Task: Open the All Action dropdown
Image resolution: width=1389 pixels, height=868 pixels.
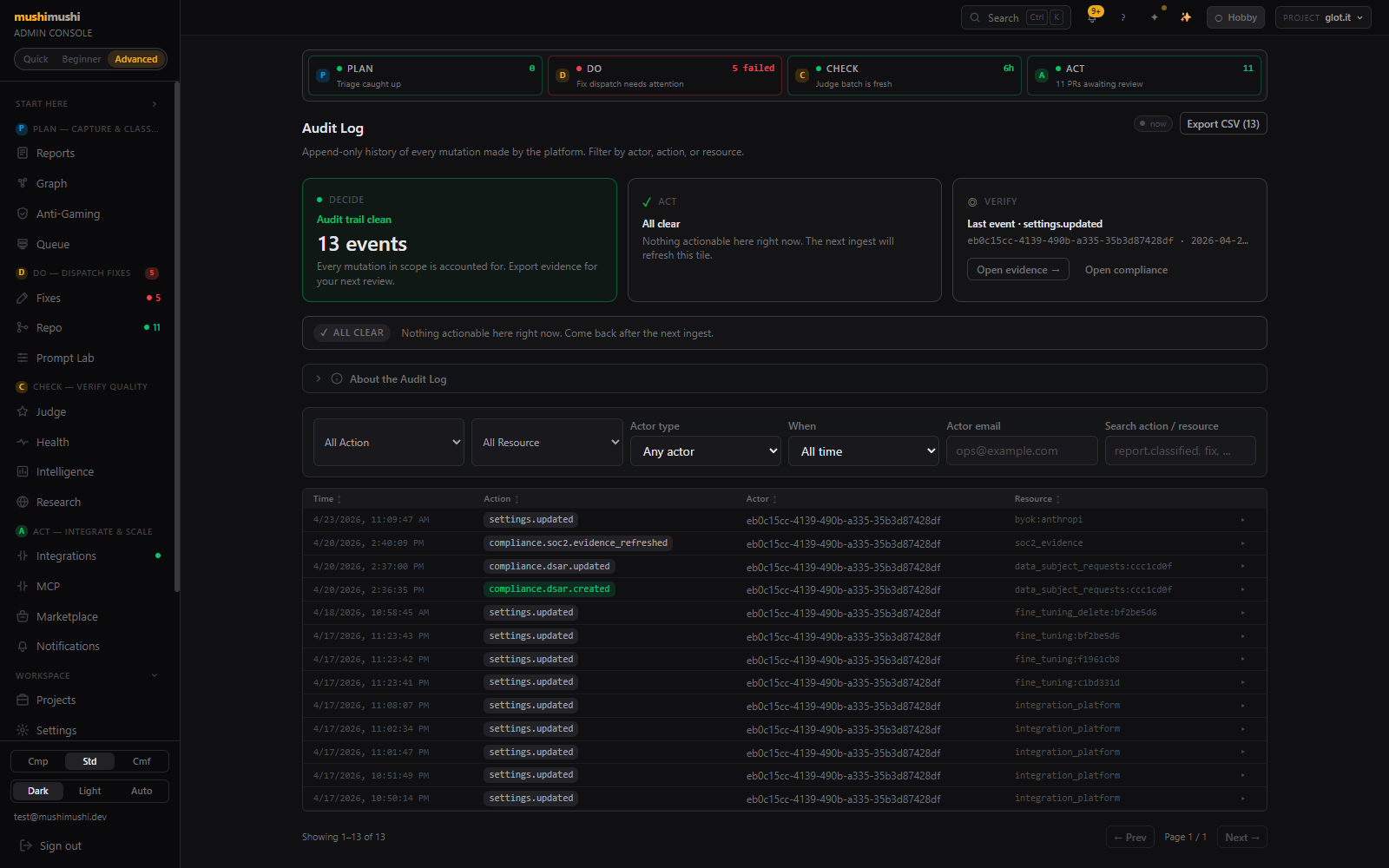Action: [389, 443]
